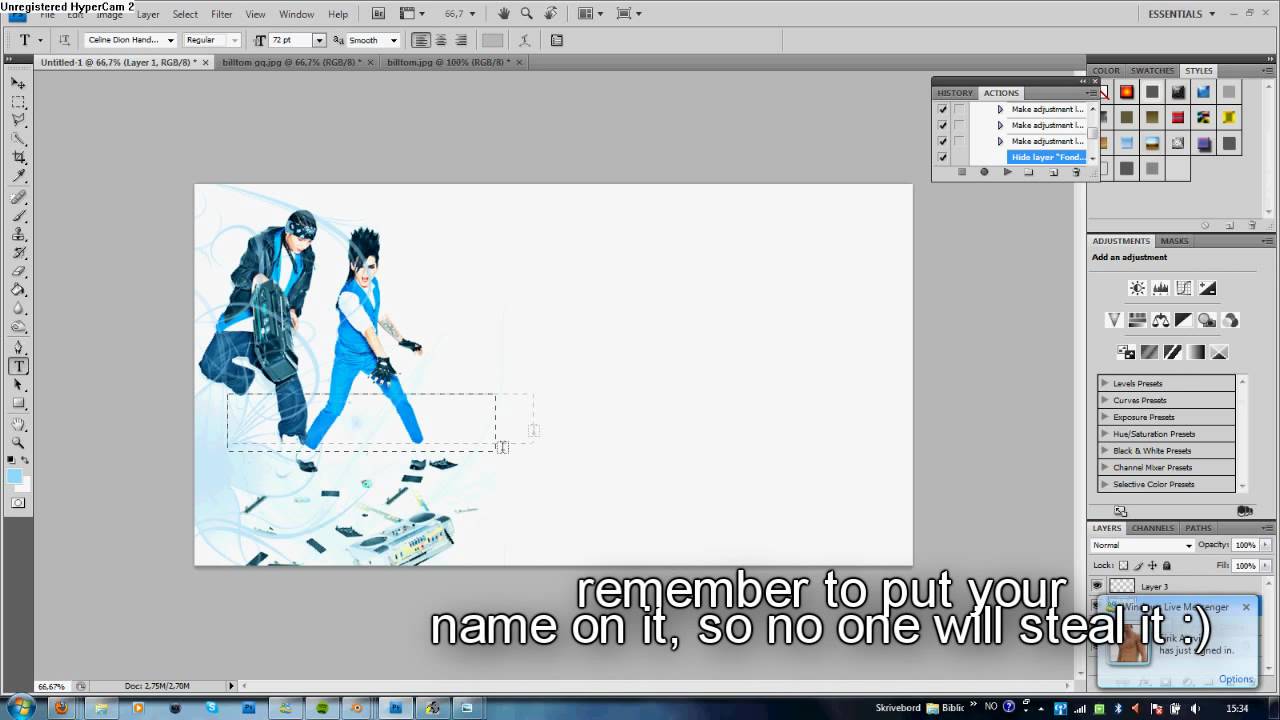1280x720 pixels.
Task: Switch to the HISTORY tab
Action: coord(954,93)
